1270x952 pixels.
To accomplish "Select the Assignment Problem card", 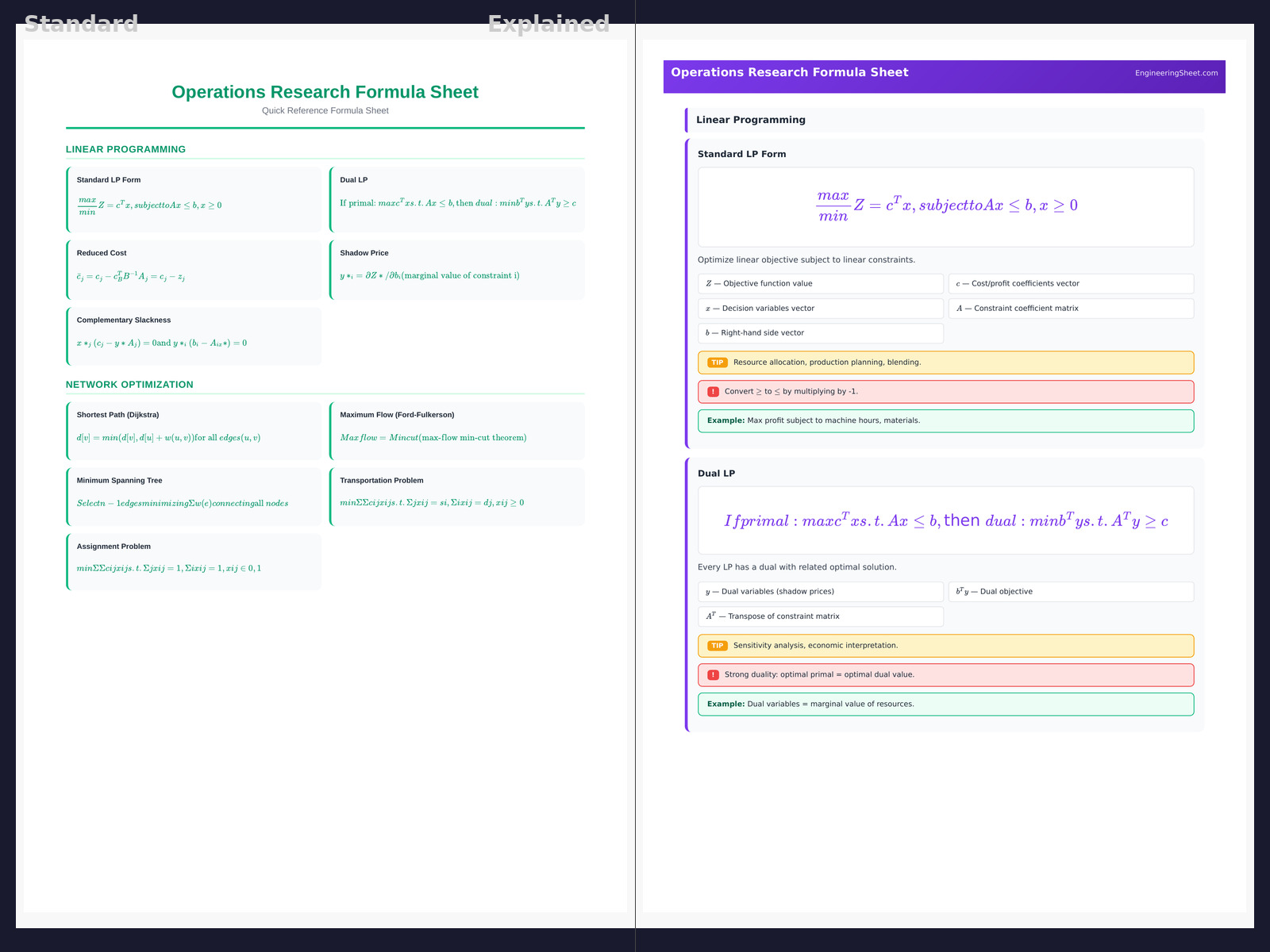I will (x=194, y=562).
